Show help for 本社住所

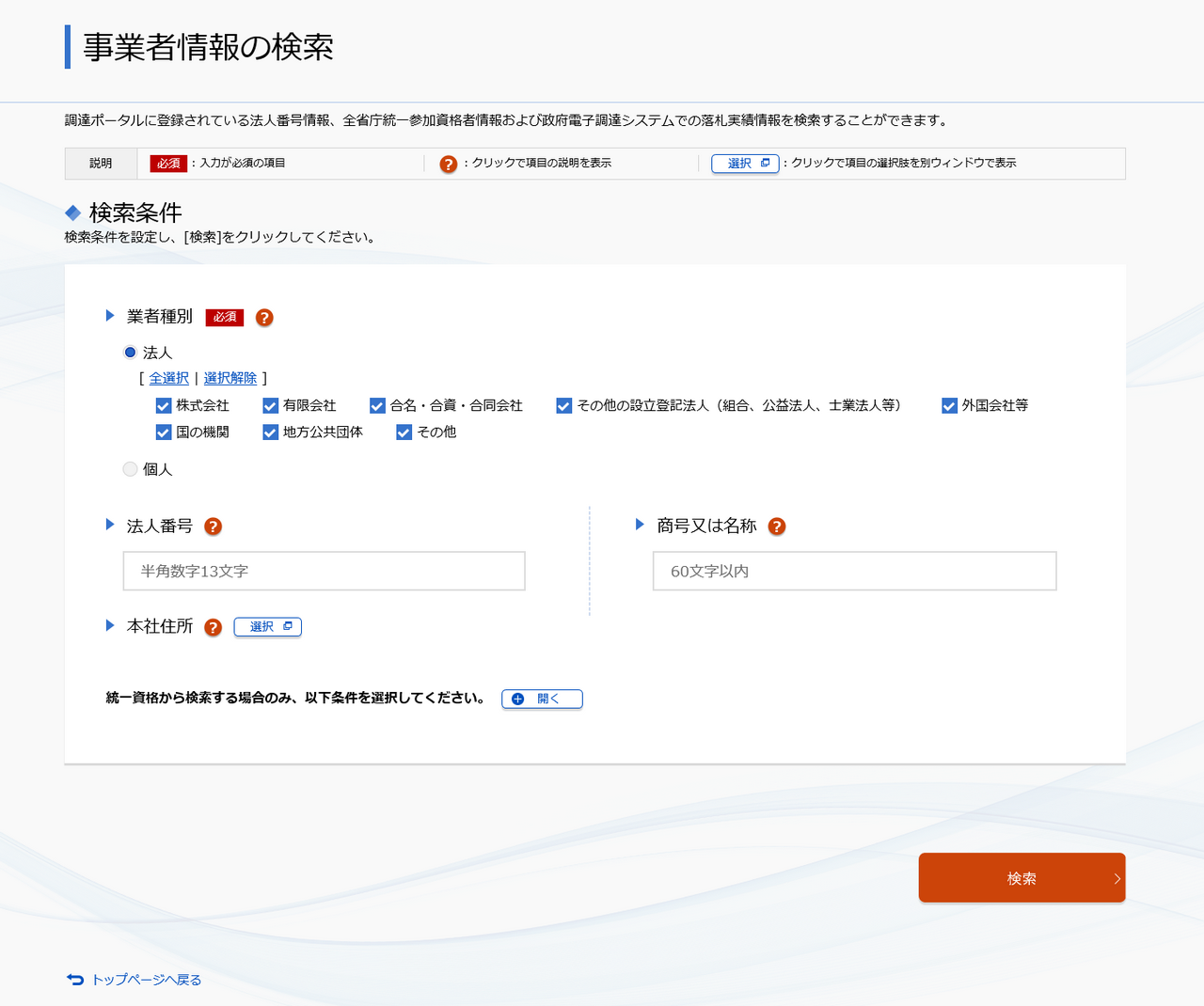click(214, 627)
